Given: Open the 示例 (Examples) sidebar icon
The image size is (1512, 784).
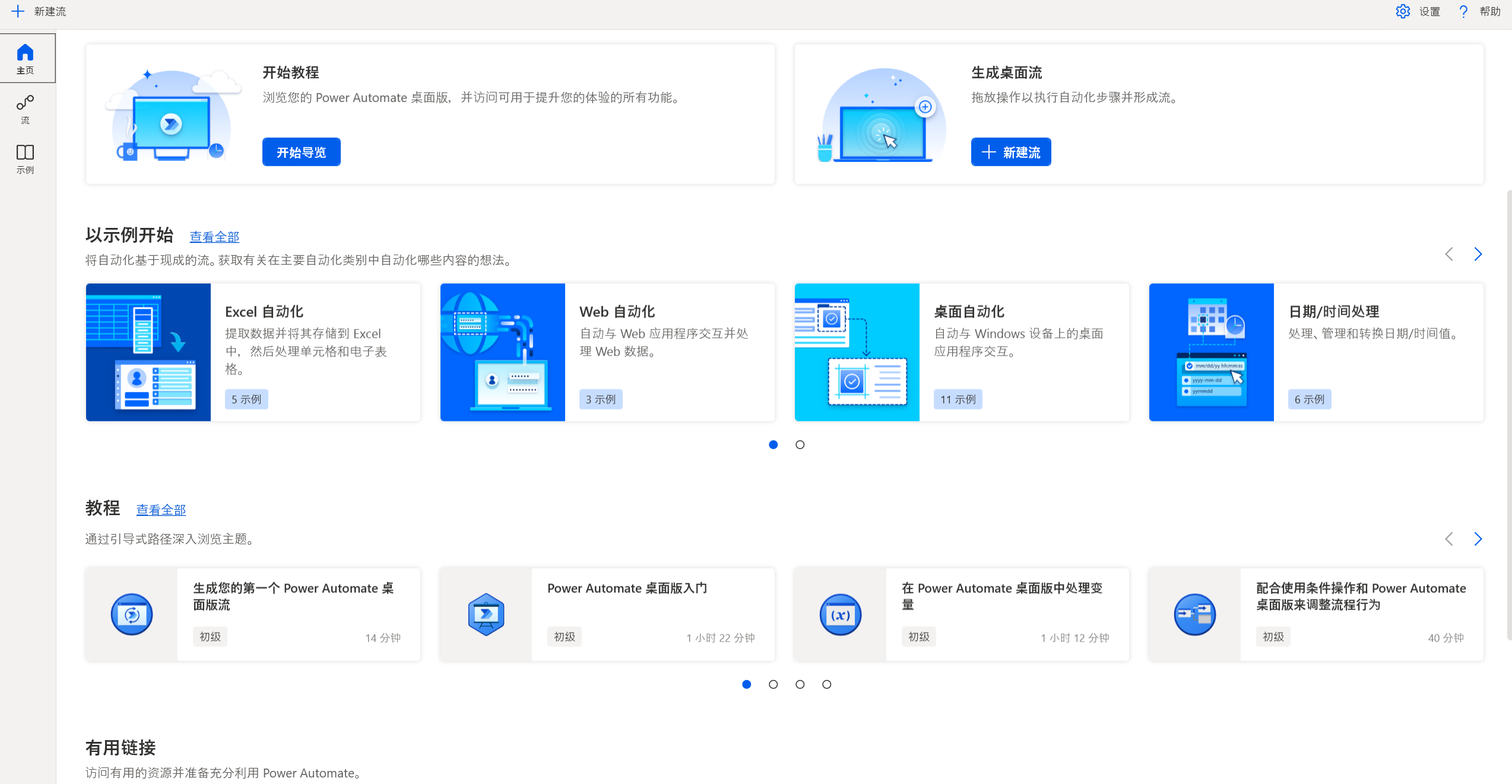Looking at the screenshot, I should tap(25, 158).
